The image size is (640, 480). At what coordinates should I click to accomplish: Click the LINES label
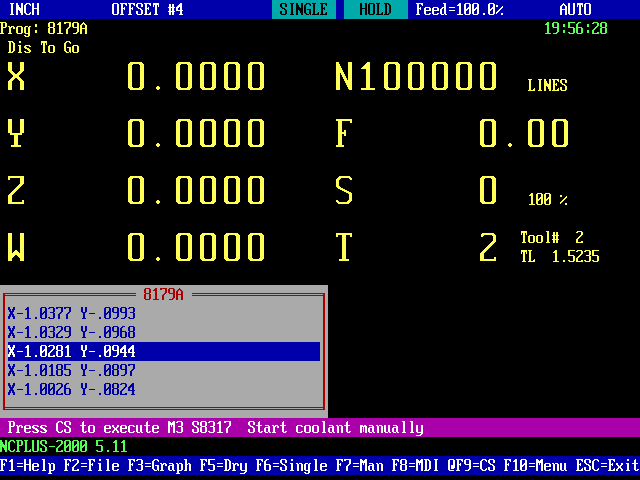pos(548,86)
